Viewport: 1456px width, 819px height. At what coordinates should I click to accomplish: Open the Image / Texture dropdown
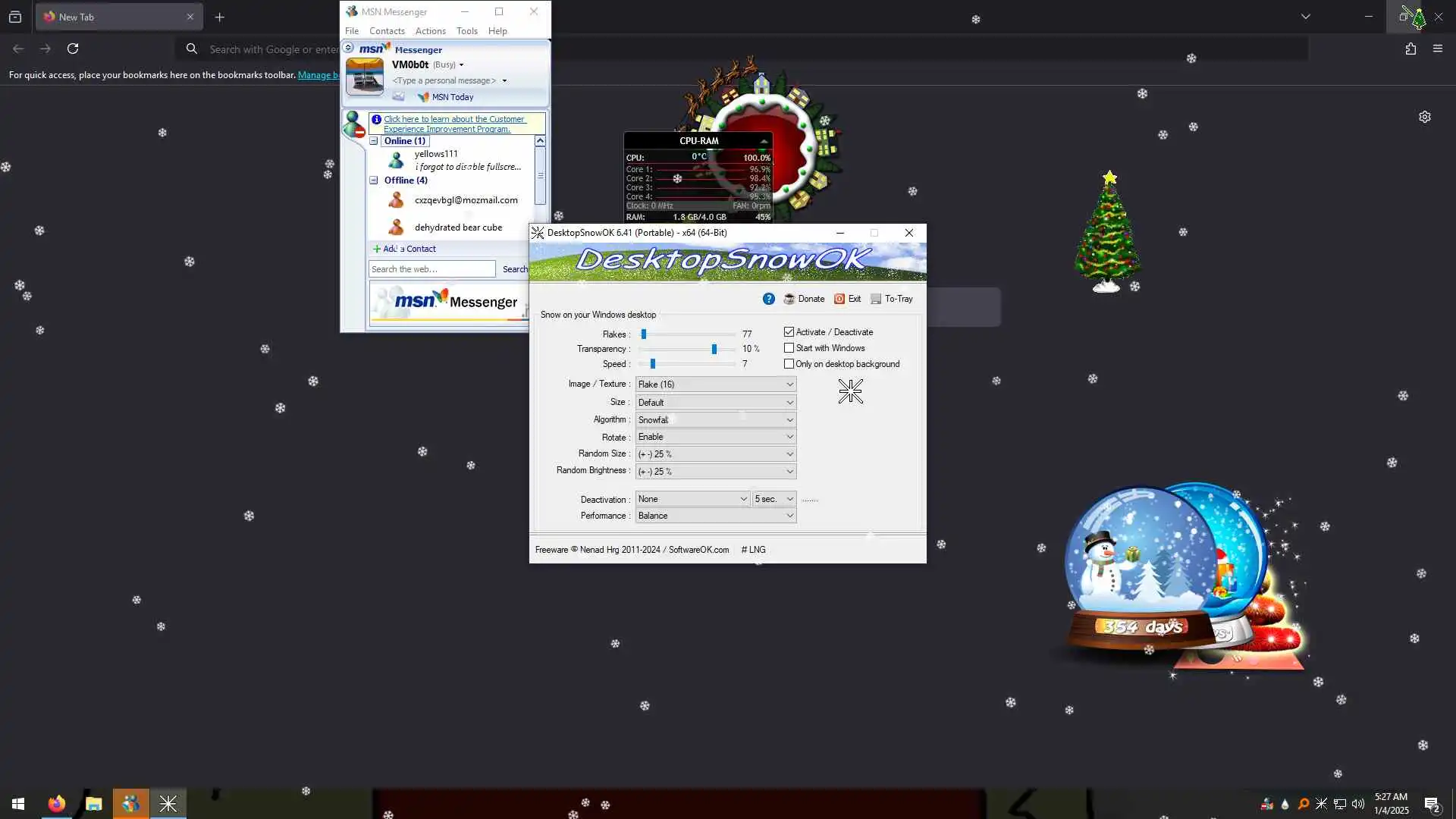click(715, 384)
